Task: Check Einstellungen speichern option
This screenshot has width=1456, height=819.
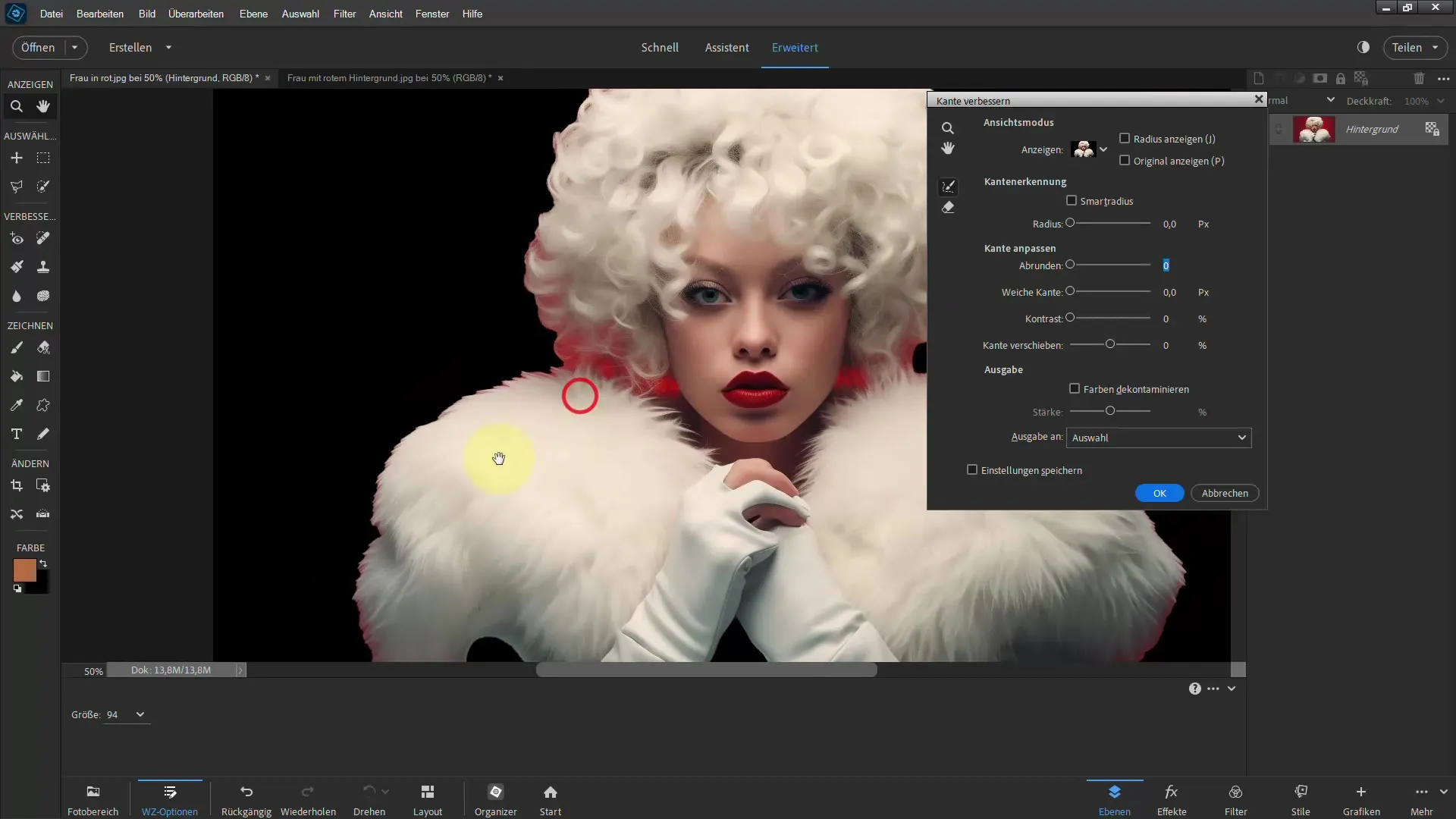Action: tap(972, 470)
